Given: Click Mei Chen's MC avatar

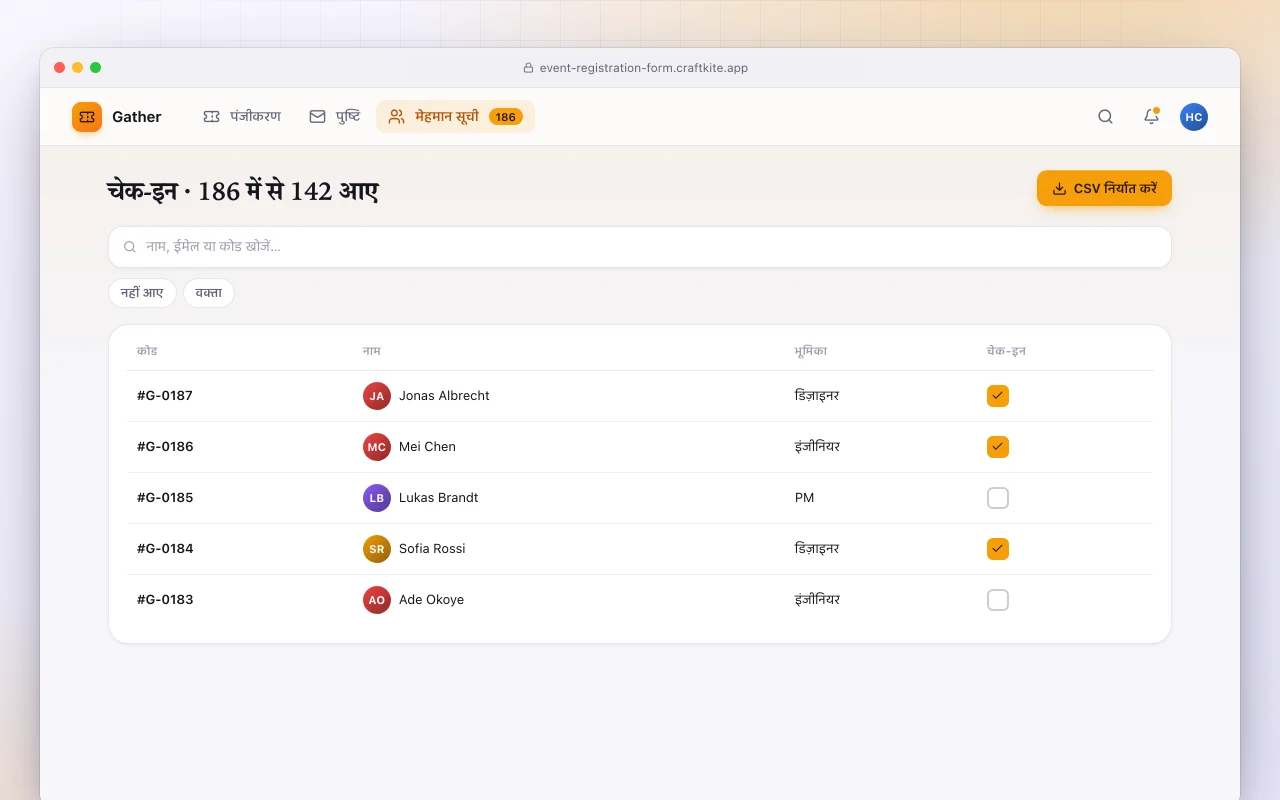Looking at the screenshot, I should tap(377, 447).
